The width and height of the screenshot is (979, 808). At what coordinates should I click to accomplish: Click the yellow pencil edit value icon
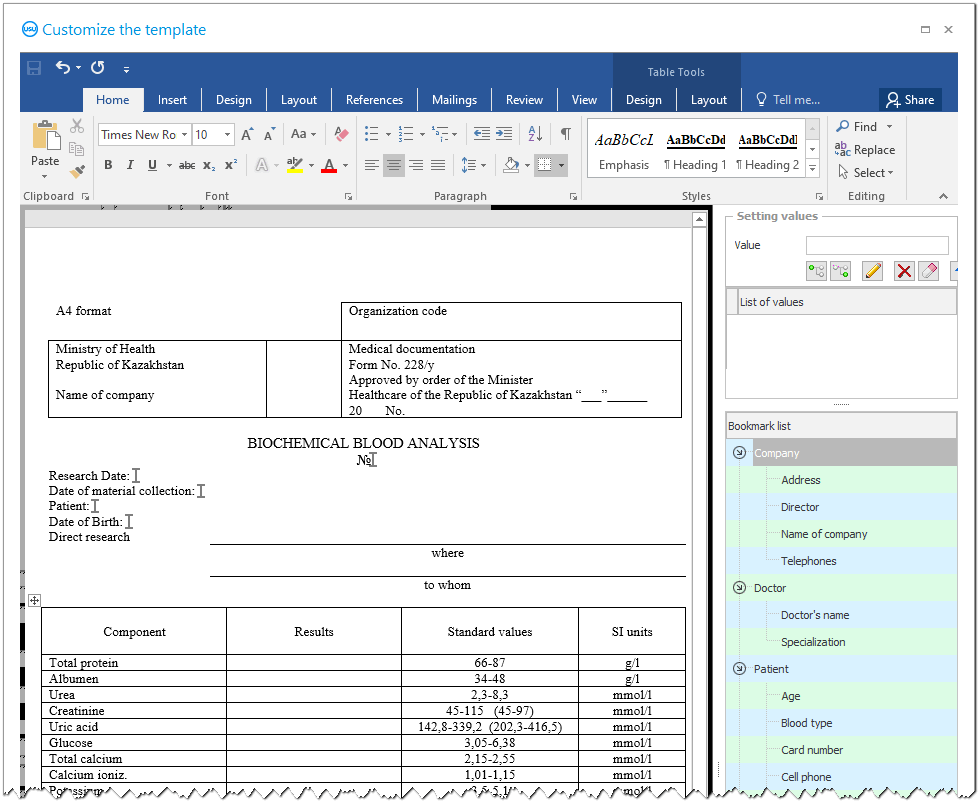872,271
